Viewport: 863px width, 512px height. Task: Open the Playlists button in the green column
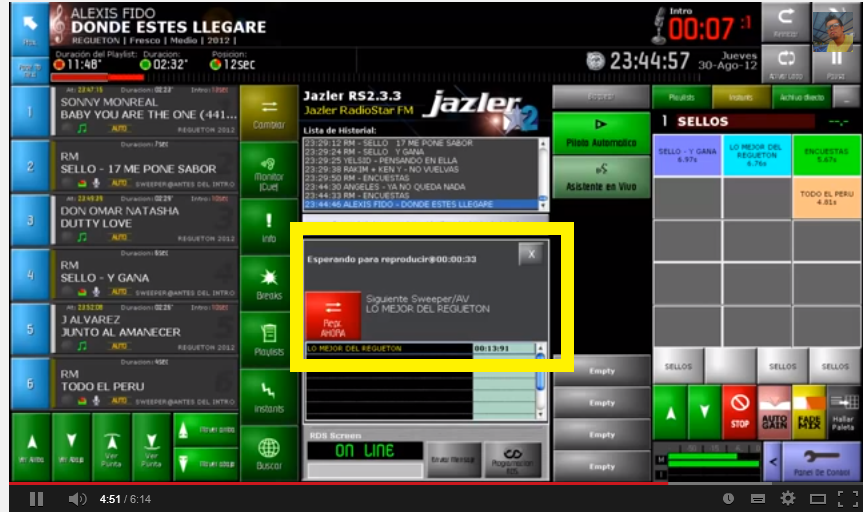point(269,340)
